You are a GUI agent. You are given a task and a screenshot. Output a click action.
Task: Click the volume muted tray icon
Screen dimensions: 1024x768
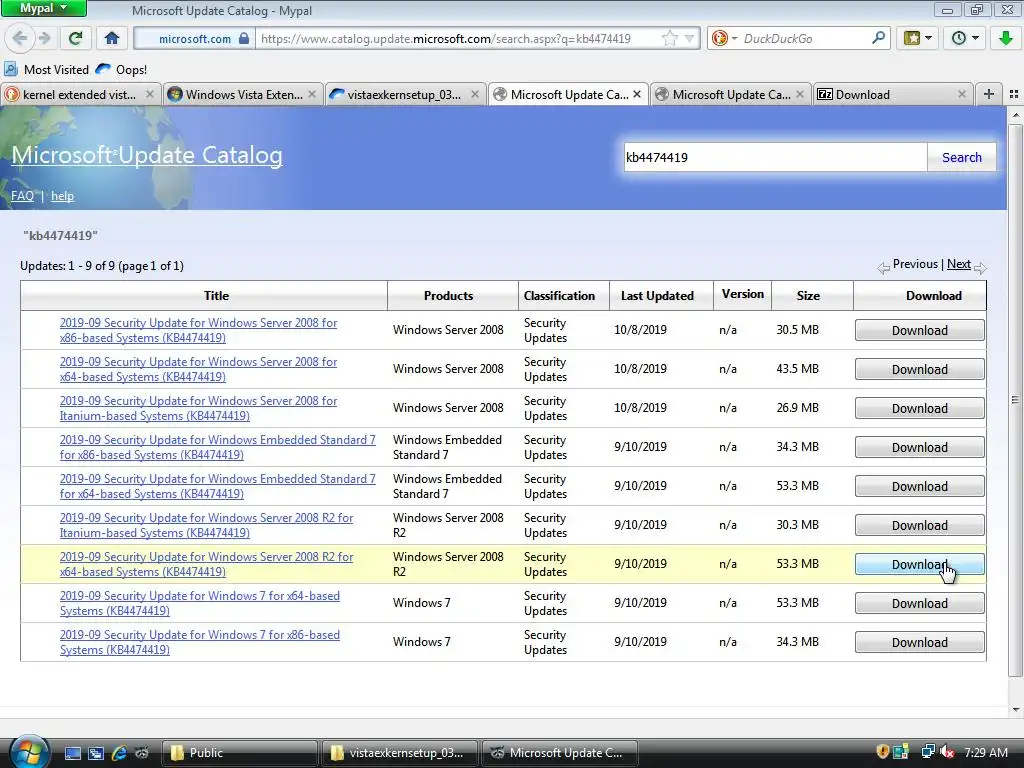(947, 752)
